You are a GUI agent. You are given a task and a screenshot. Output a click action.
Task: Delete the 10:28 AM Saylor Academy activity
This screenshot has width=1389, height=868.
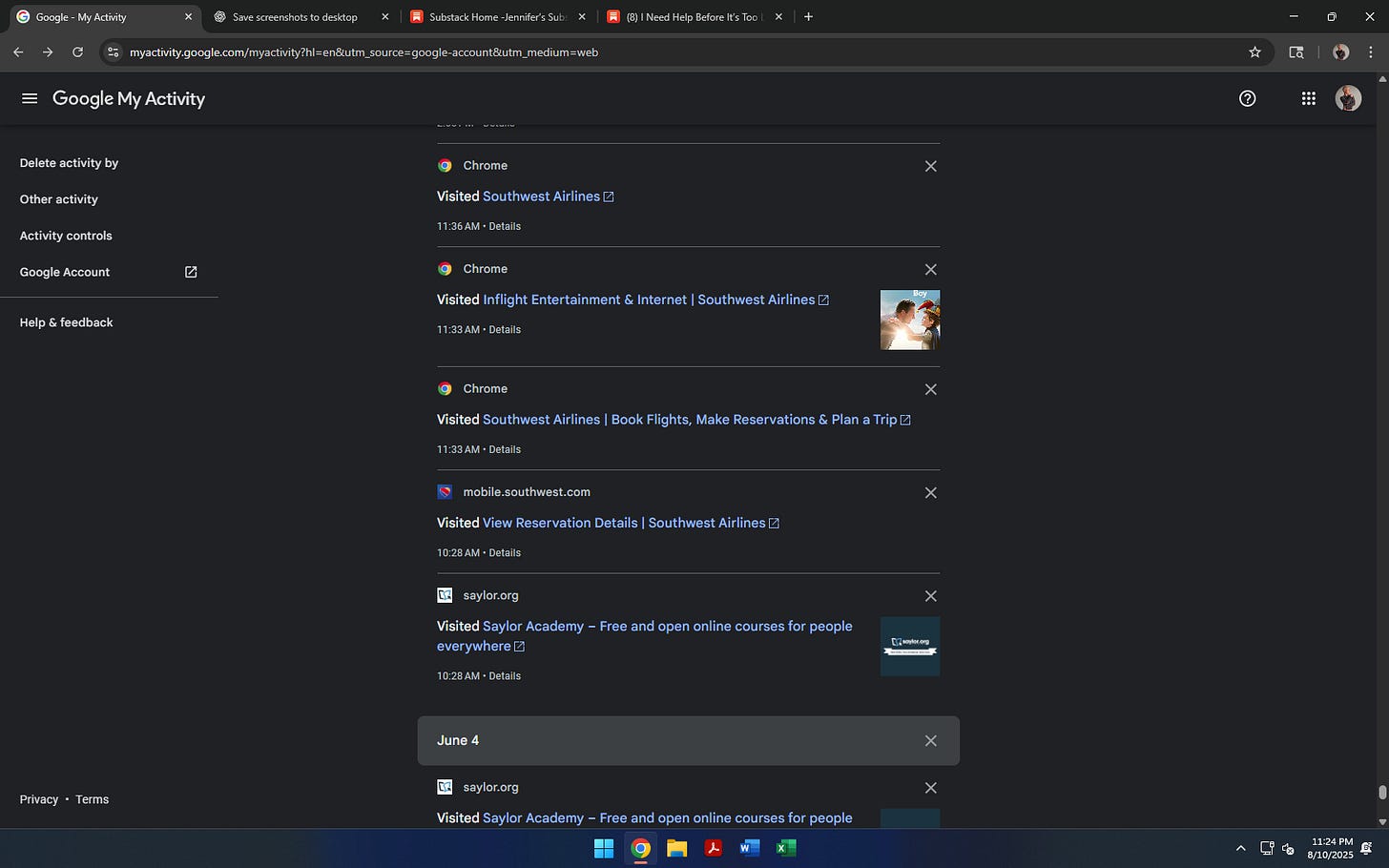coord(930,596)
